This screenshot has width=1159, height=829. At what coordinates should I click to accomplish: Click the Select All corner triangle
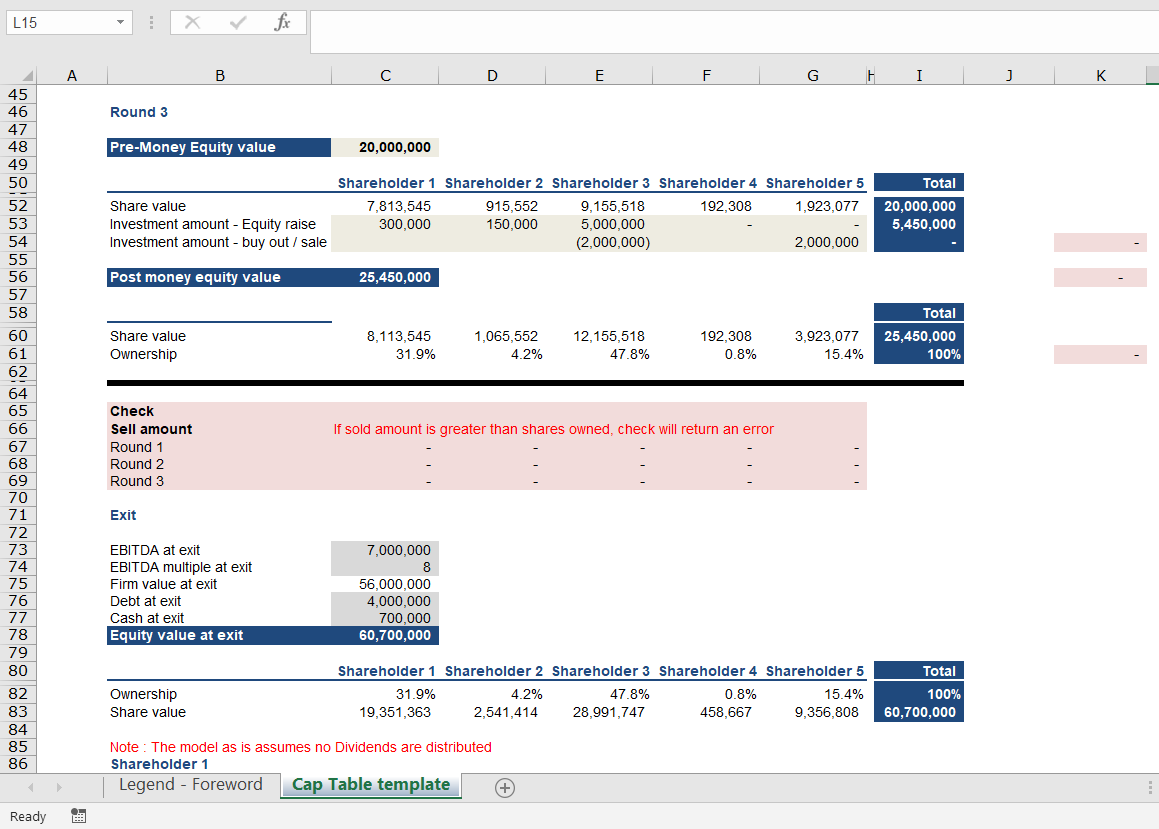27,75
